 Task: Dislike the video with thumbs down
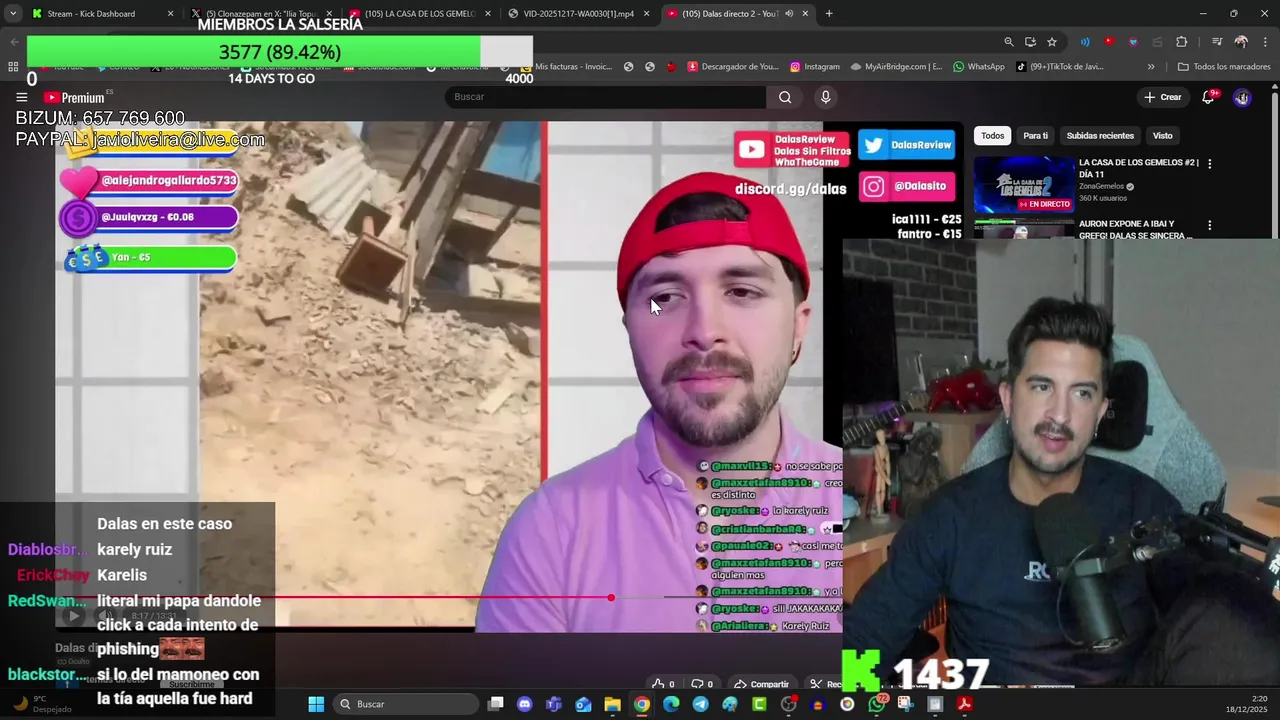pos(703,684)
